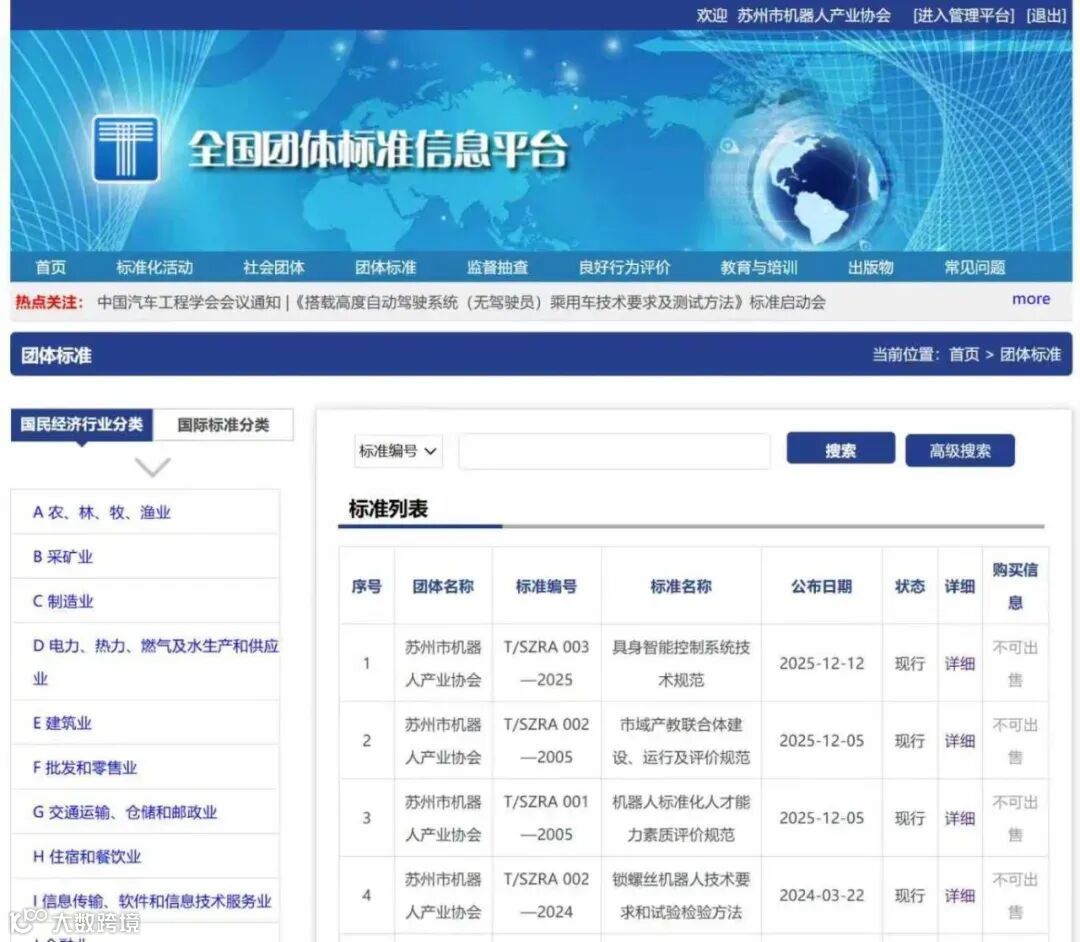Image resolution: width=1080 pixels, height=942 pixels.
Task: Click the 购买信息 column header
Action: point(1015,586)
